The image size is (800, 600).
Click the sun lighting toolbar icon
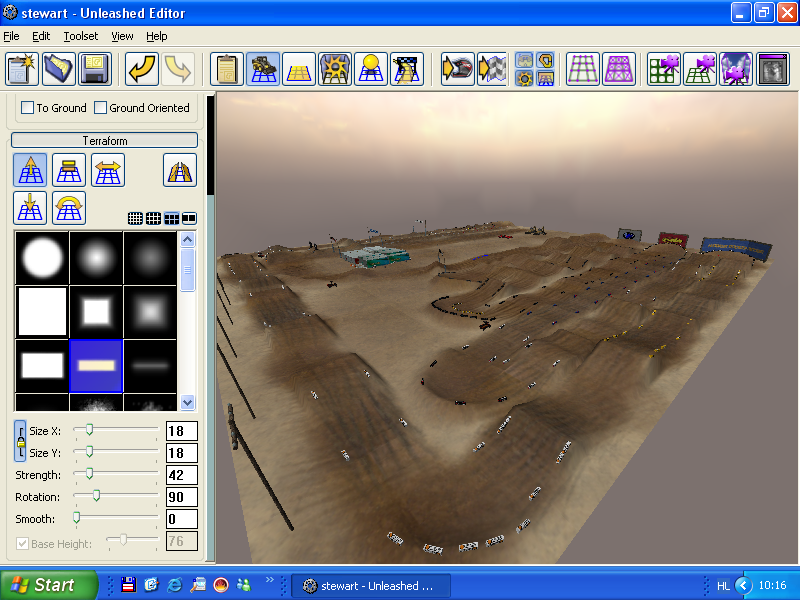370,69
